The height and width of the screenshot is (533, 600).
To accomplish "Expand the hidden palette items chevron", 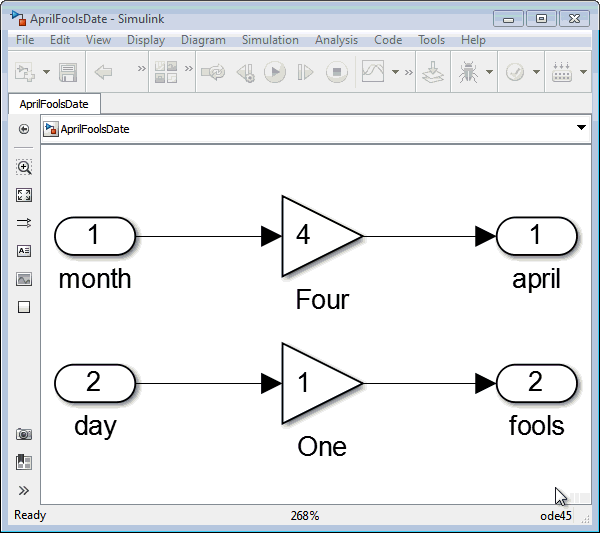I will 24,490.
